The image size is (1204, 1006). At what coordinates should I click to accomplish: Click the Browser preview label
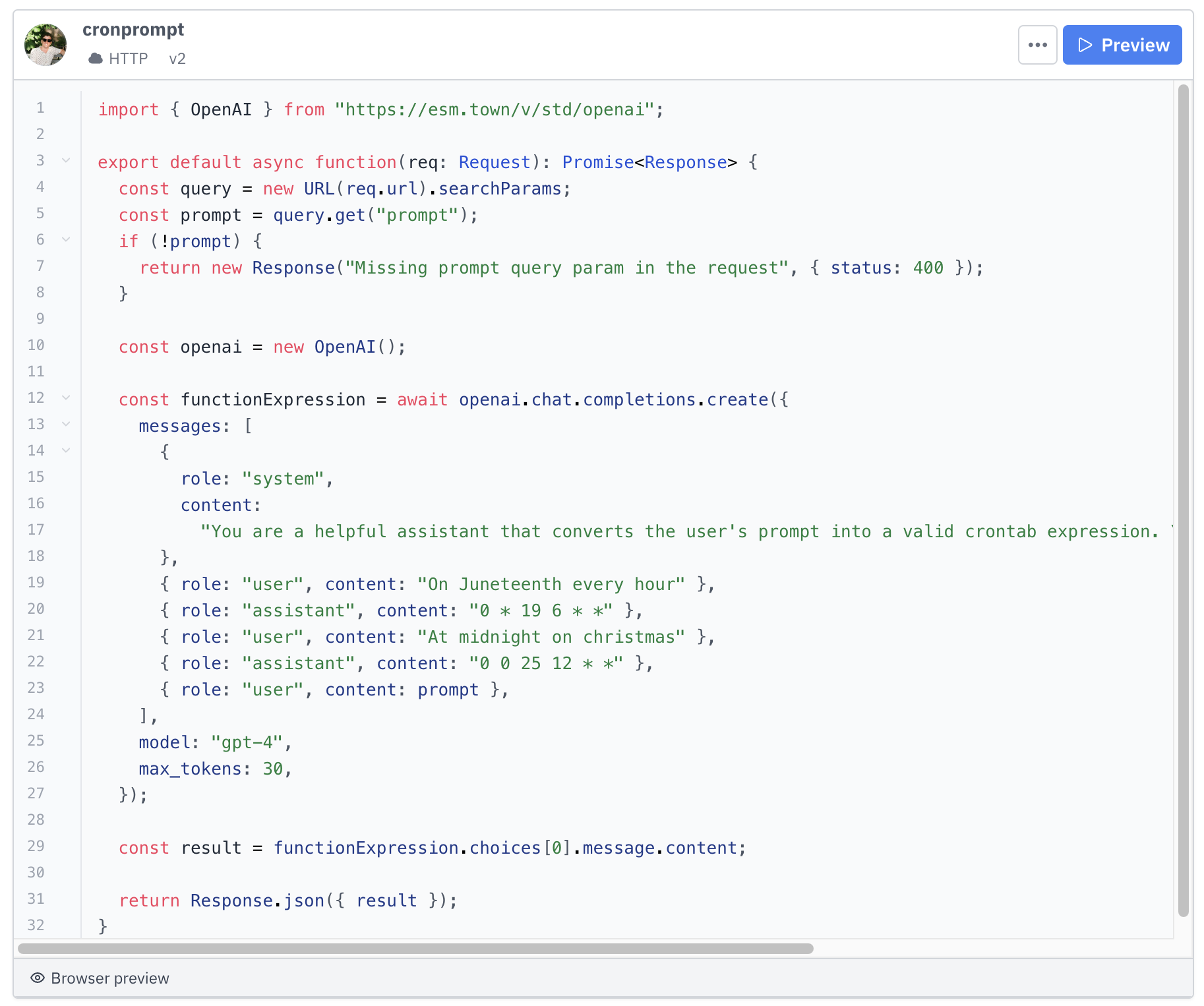tap(109, 978)
